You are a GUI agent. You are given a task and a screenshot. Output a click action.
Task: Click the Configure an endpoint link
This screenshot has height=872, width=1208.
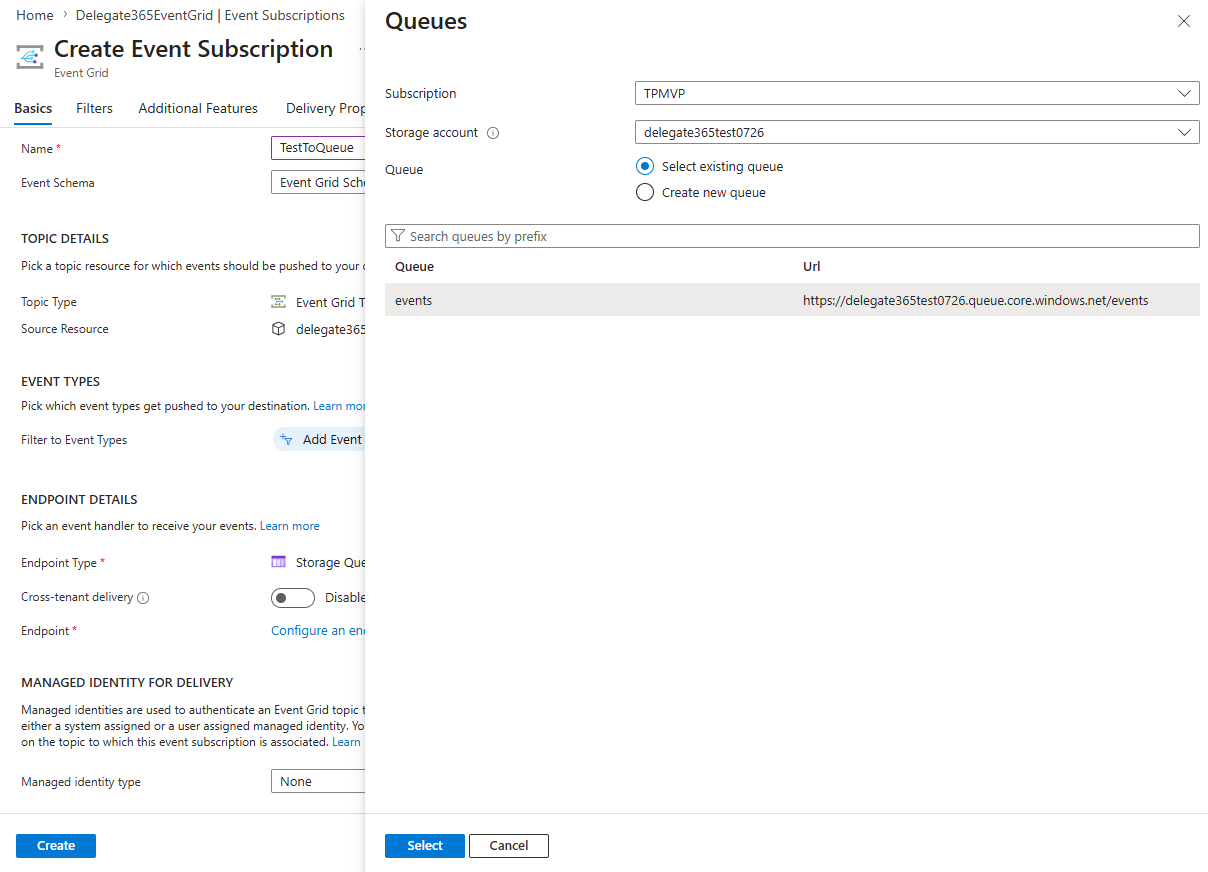(x=318, y=631)
